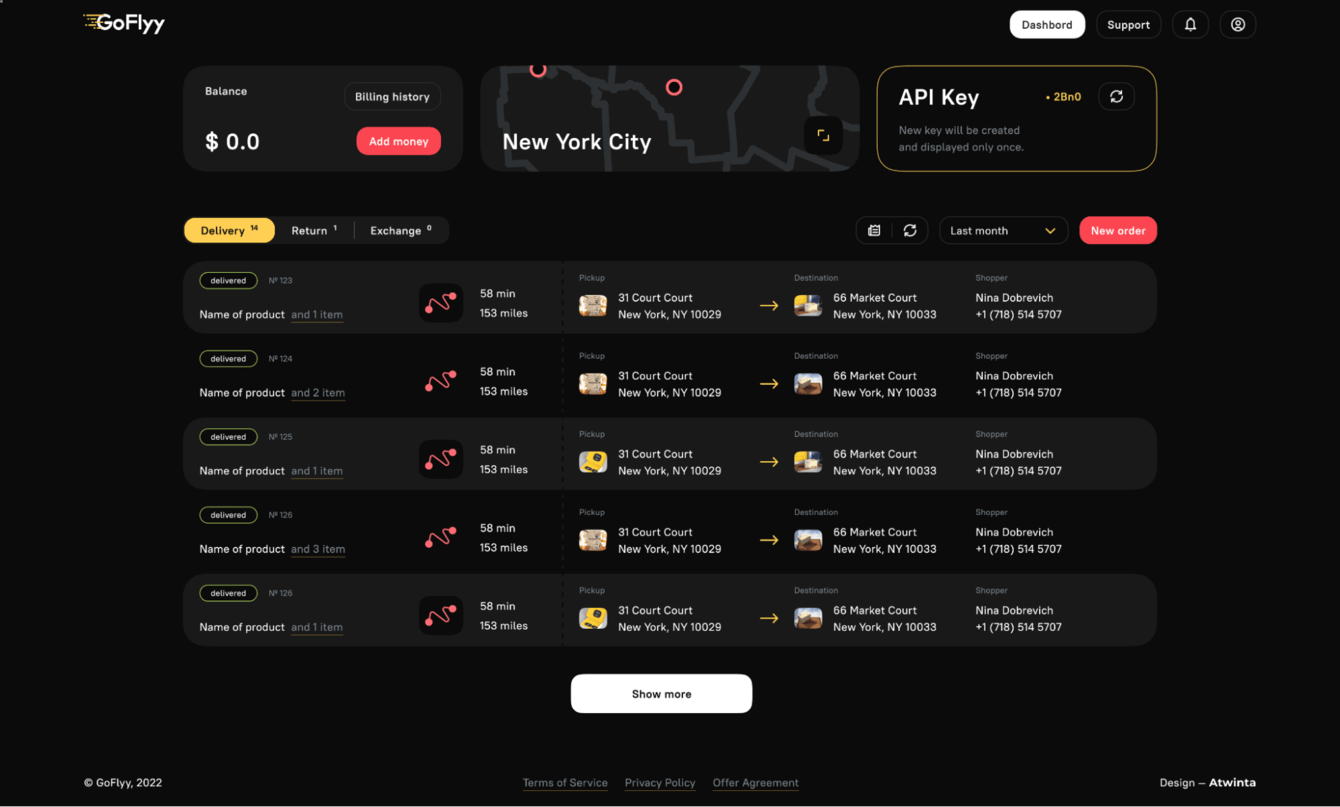Open the Privacy Policy link
1340x807 pixels.
click(x=660, y=783)
